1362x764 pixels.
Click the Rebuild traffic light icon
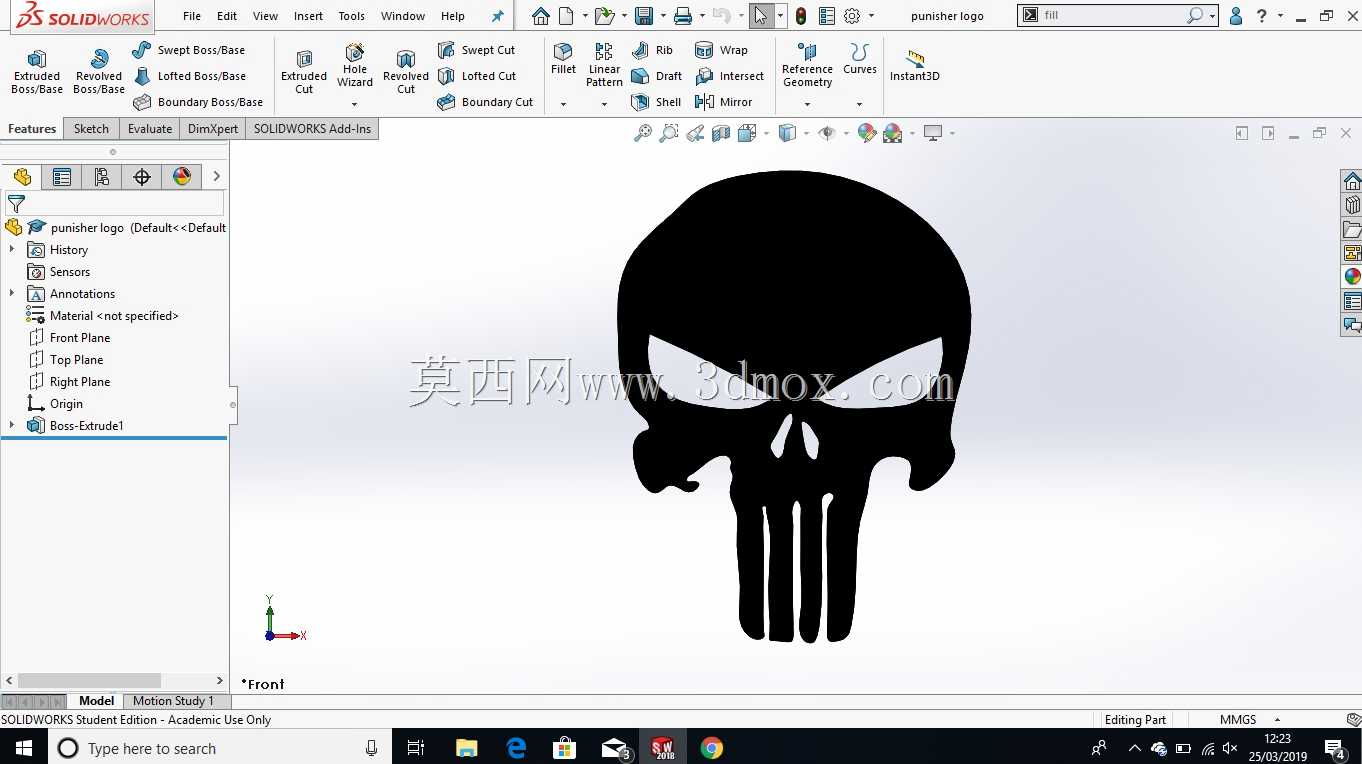tap(801, 16)
